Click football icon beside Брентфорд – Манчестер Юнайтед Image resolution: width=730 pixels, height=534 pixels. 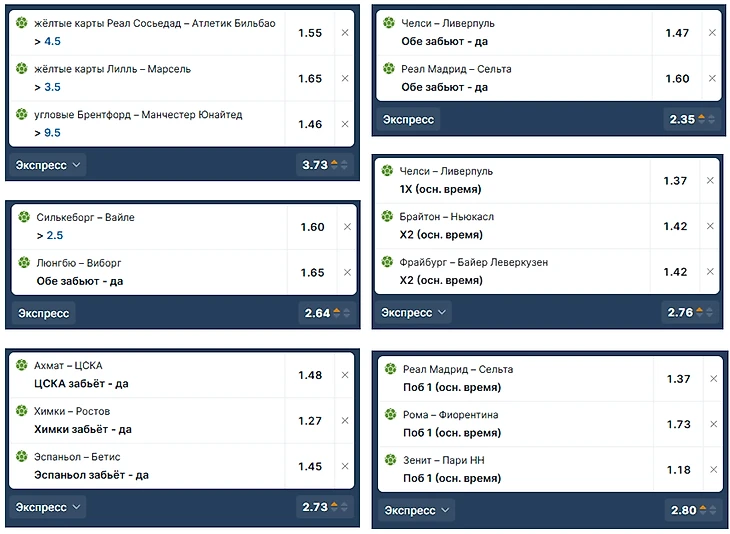[22, 114]
